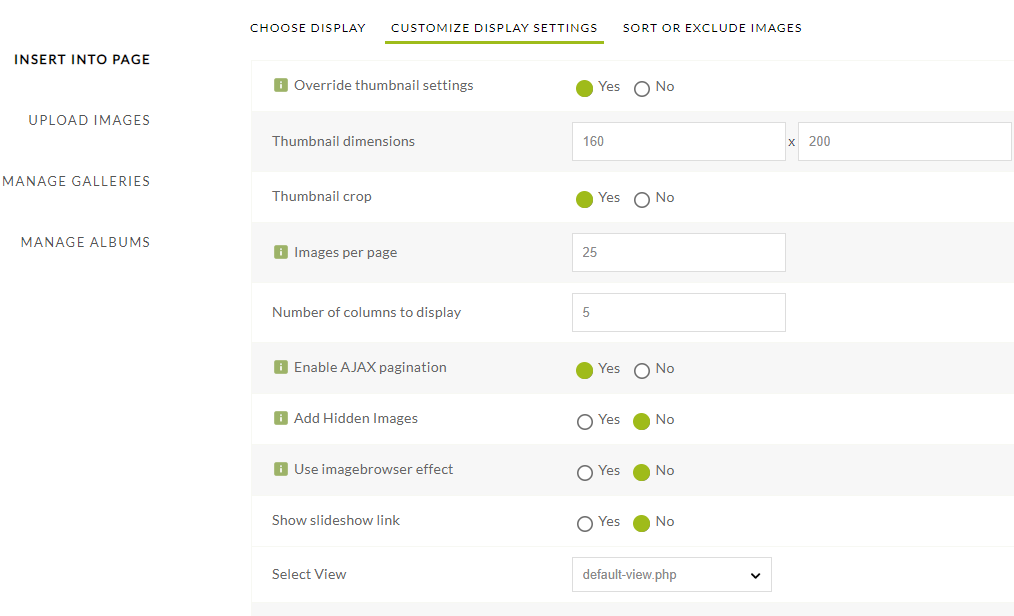Open Manage Galleries in sidebar

[x=76, y=181]
